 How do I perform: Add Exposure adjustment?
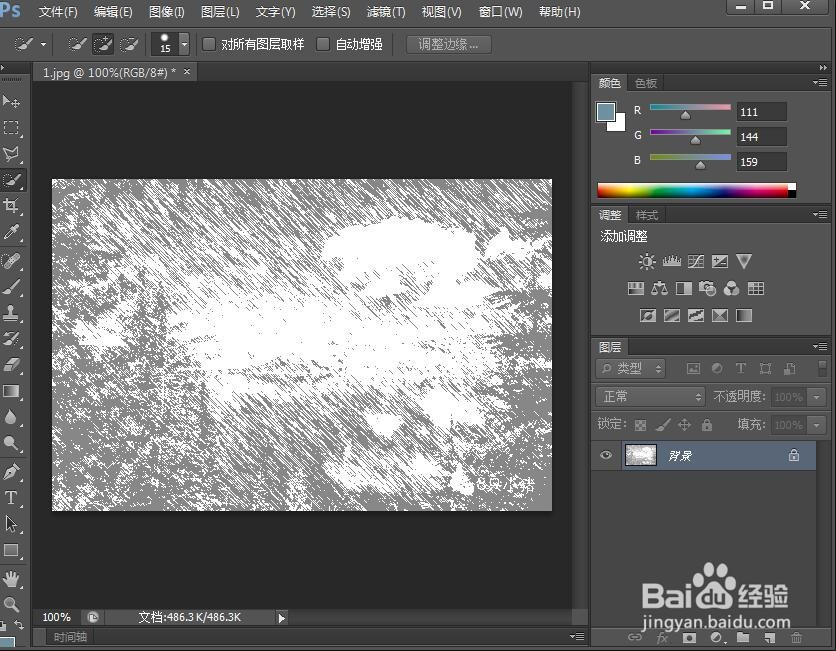(720, 261)
